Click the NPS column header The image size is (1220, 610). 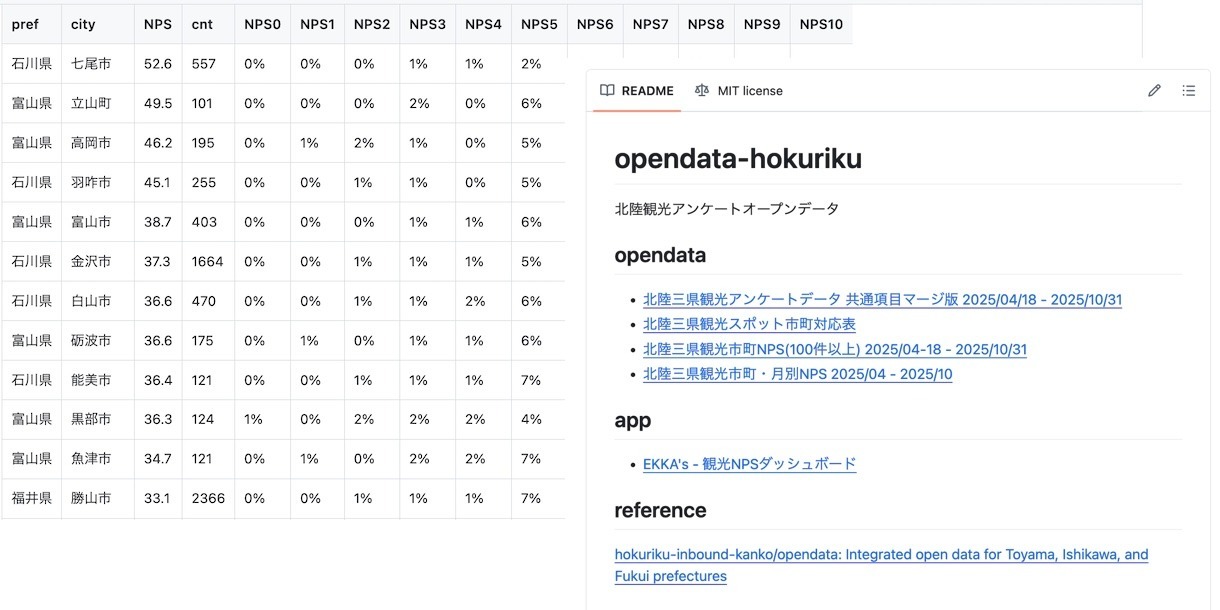pos(157,24)
